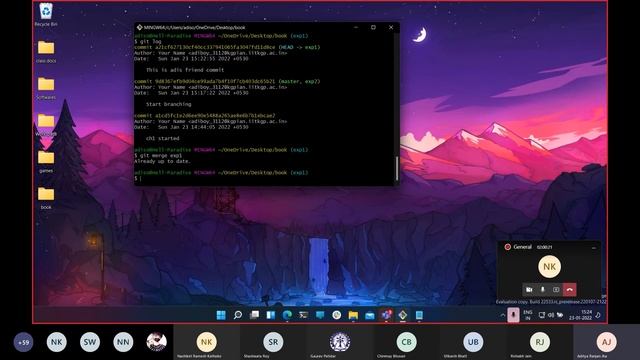Click share screen button in Teams popup
The height and width of the screenshot is (360, 640).
click(x=556, y=289)
